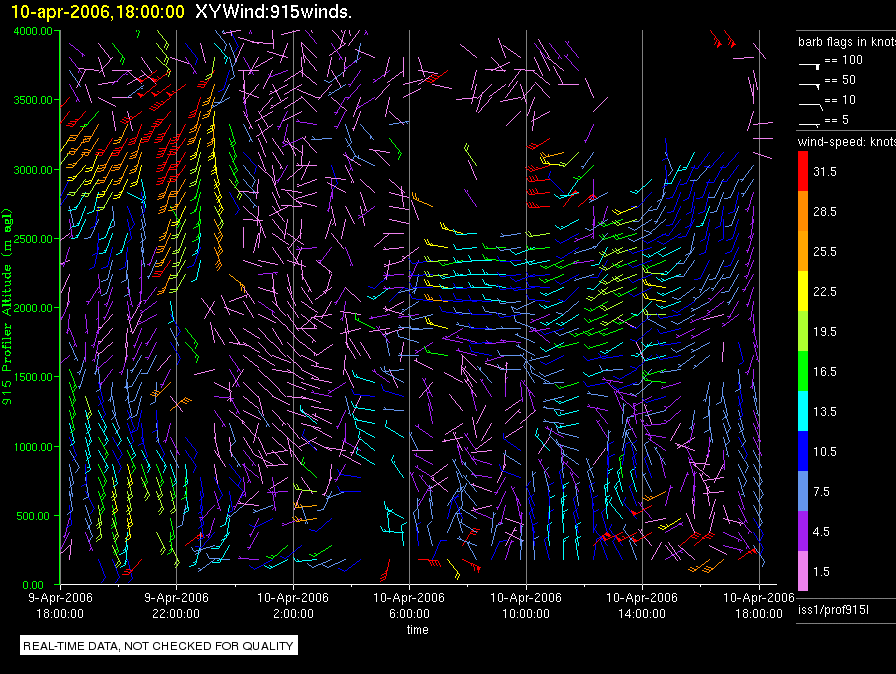Click the 'wind-speed: knots' legend heading

click(846, 142)
